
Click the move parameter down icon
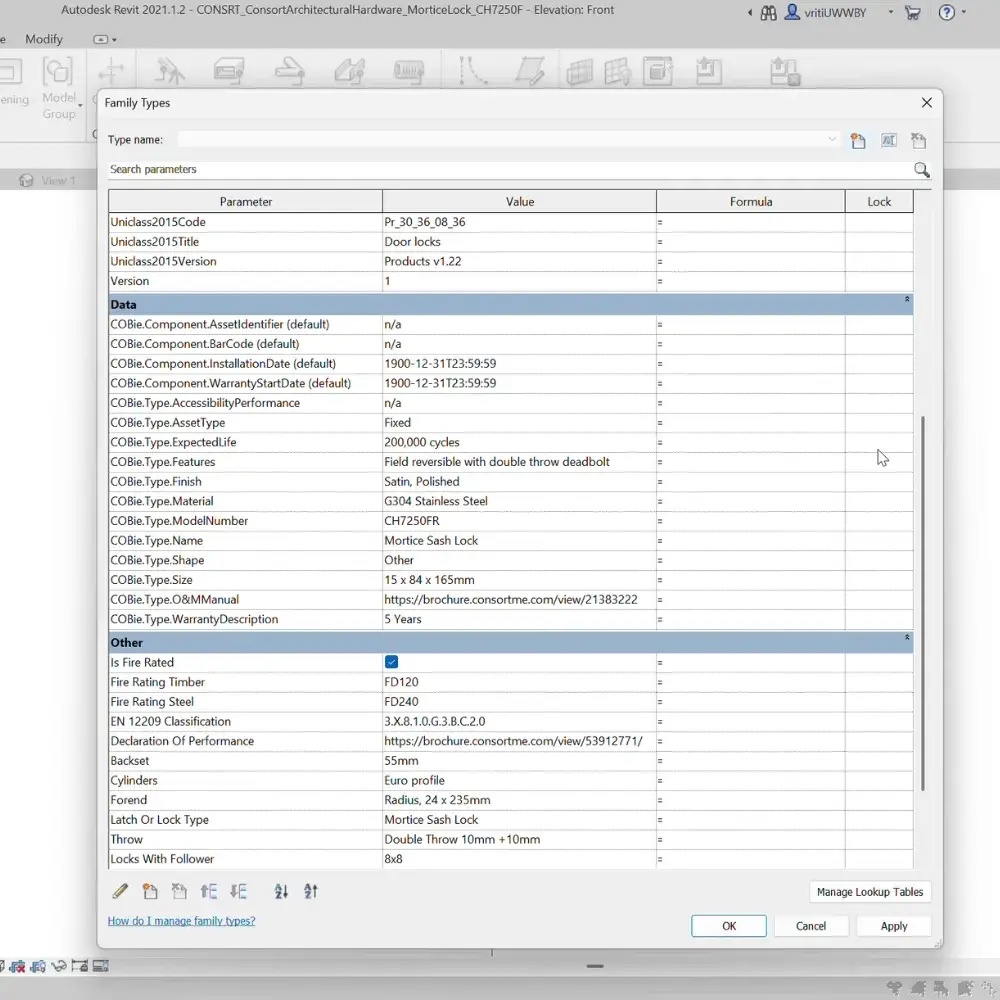tap(238, 891)
